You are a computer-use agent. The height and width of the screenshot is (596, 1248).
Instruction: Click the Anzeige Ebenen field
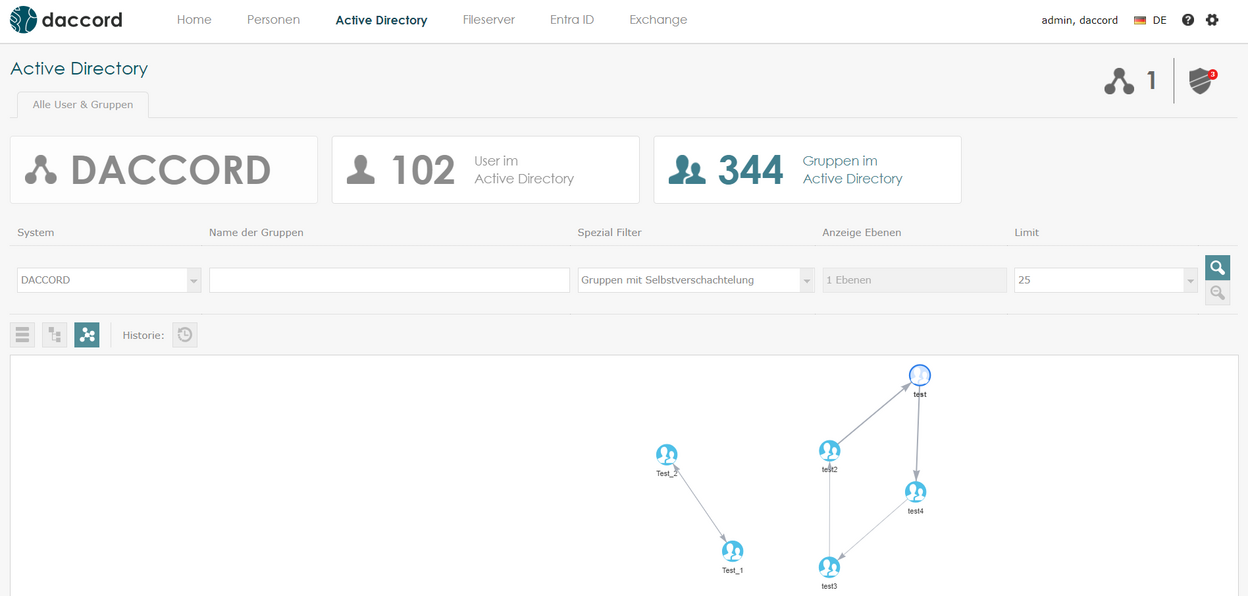(x=914, y=280)
